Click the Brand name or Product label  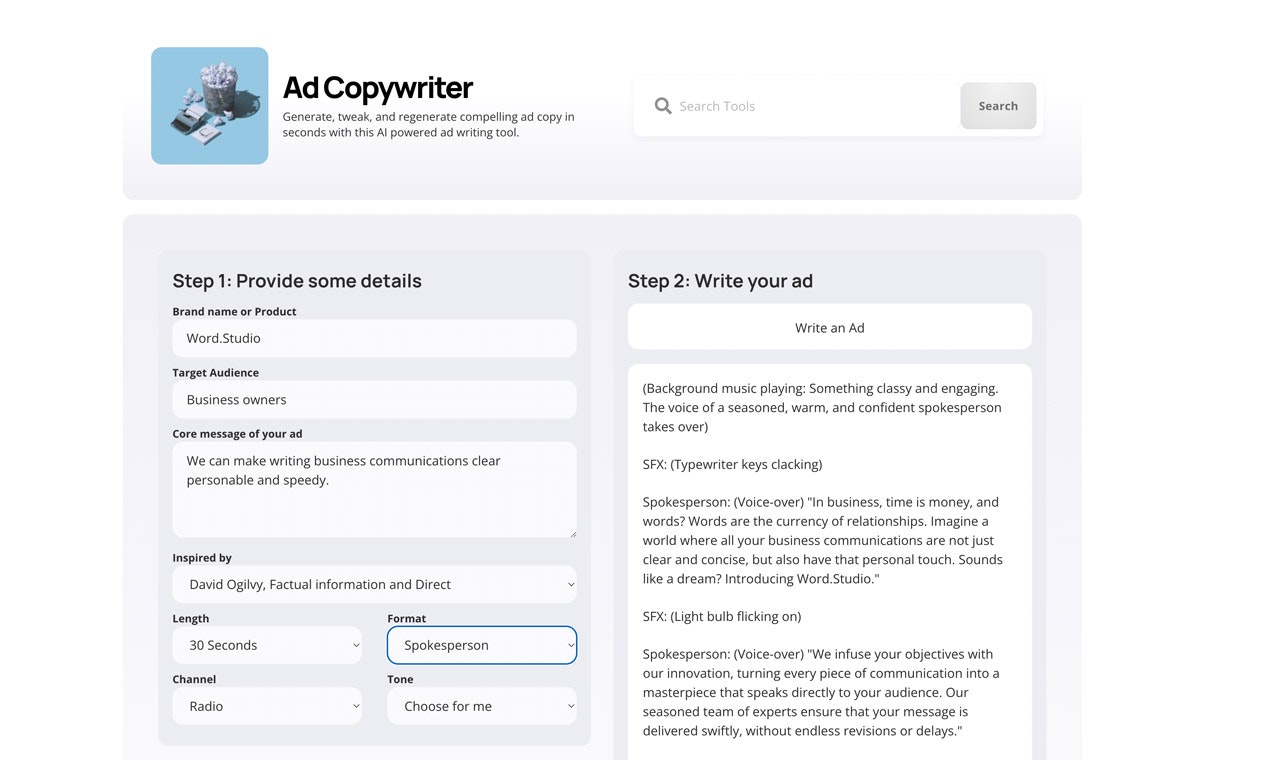coord(235,312)
